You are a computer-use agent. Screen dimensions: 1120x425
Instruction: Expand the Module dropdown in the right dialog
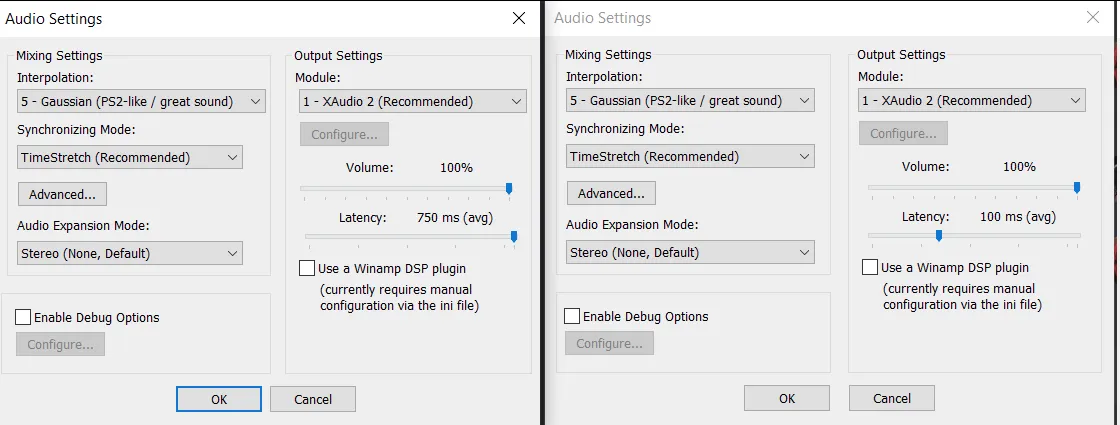[972, 100]
